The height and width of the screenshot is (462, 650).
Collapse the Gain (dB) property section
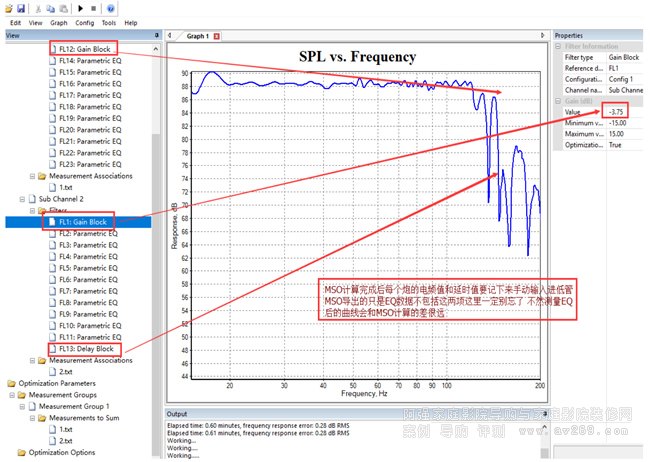pos(557,101)
